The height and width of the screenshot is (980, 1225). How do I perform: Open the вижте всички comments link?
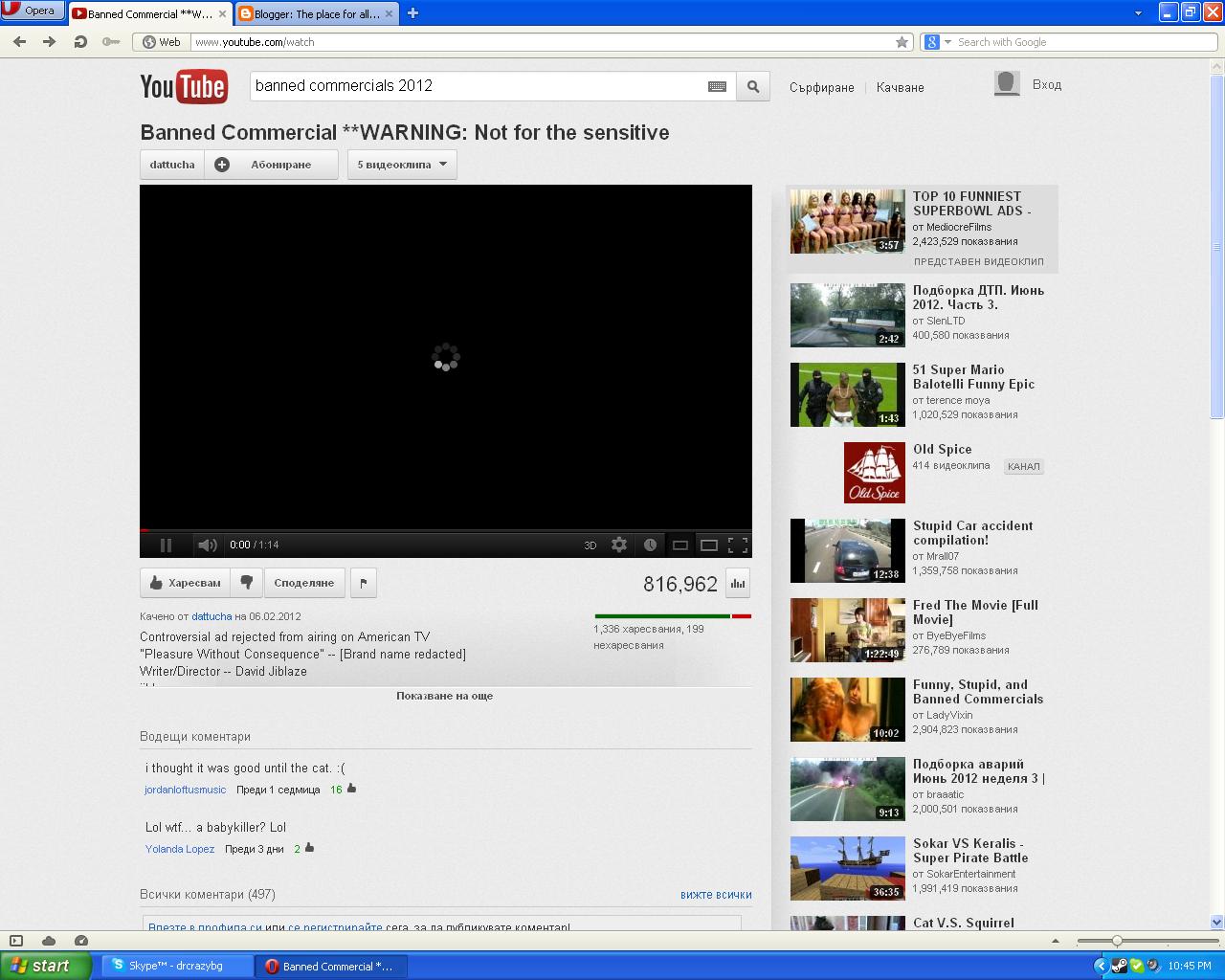(716, 895)
